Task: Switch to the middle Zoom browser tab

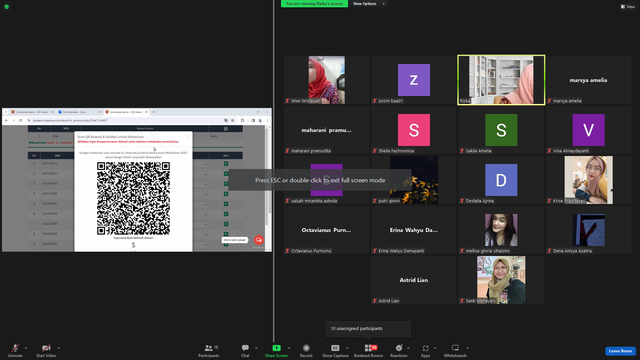Action: click(x=79, y=112)
